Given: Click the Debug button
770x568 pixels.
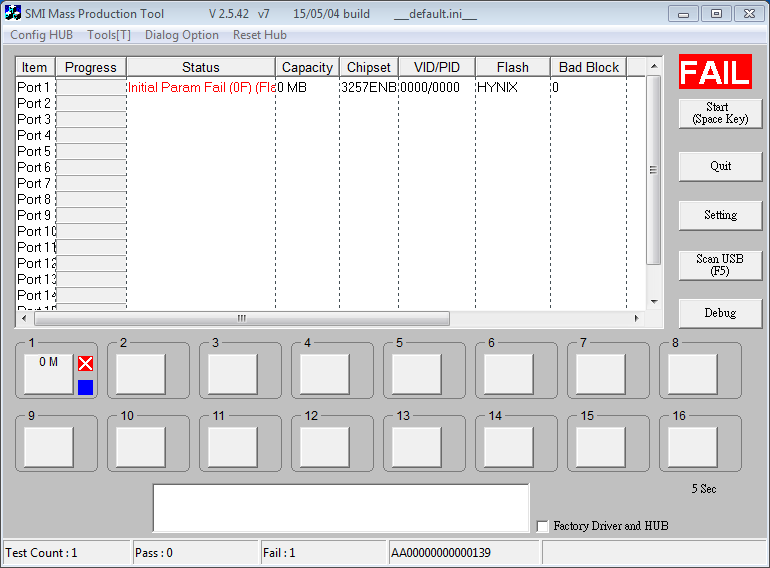Looking at the screenshot, I should [x=720, y=313].
